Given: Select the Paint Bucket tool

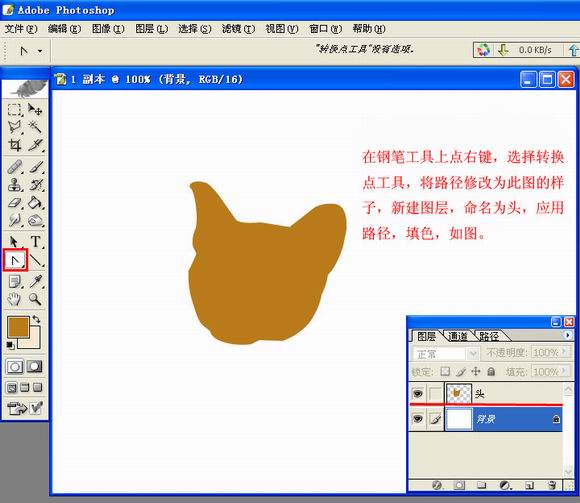Looking at the screenshot, I should point(36,202).
